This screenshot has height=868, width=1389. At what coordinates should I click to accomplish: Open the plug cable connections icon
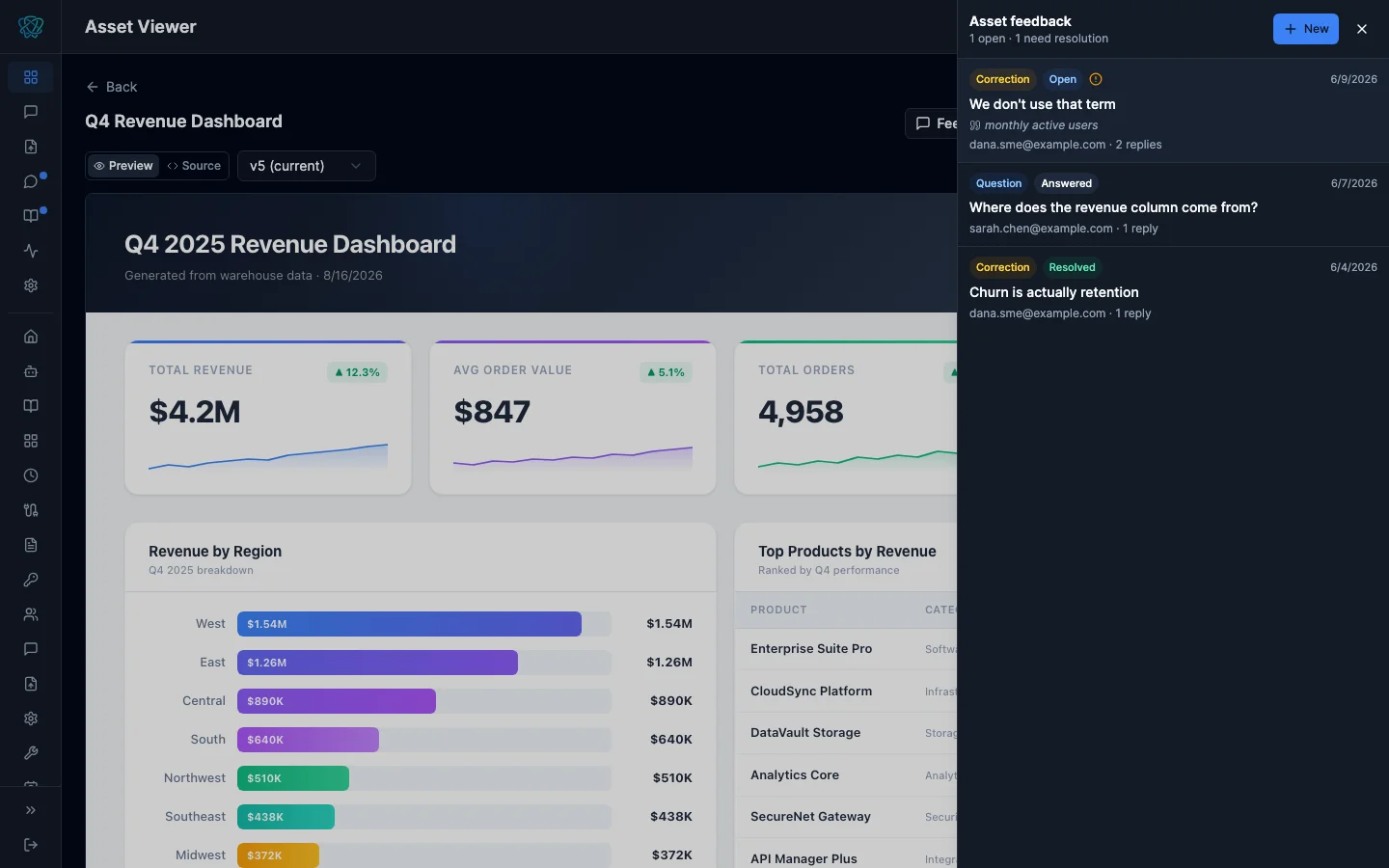(x=31, y=510)
